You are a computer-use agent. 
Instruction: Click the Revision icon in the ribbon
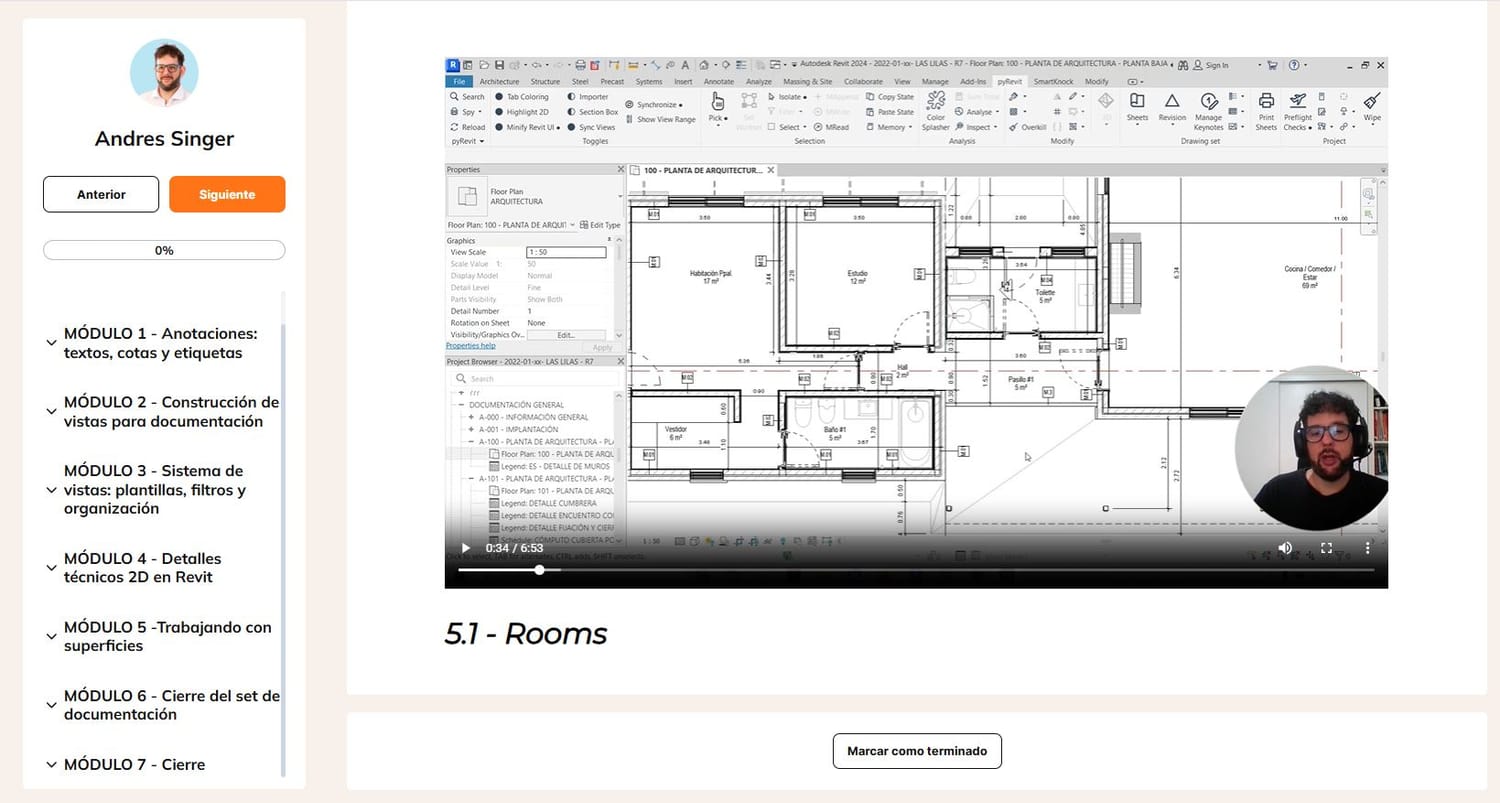(1172, 102)
